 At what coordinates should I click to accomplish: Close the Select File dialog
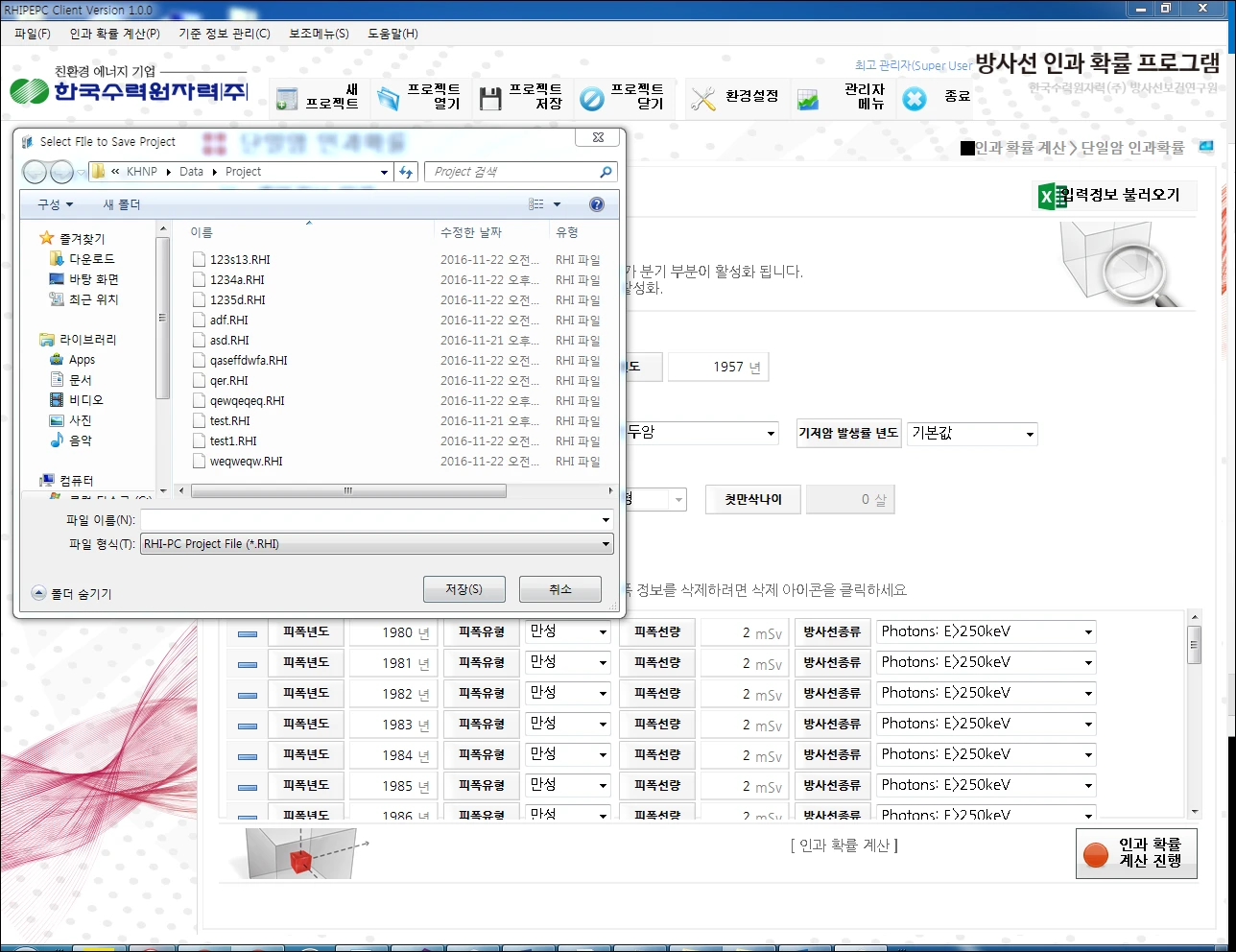point(598,137)
